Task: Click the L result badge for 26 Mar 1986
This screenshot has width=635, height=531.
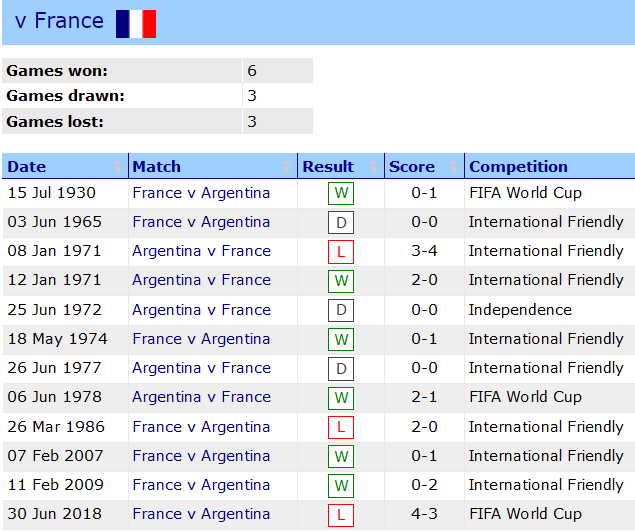Action: coord(341,427)
